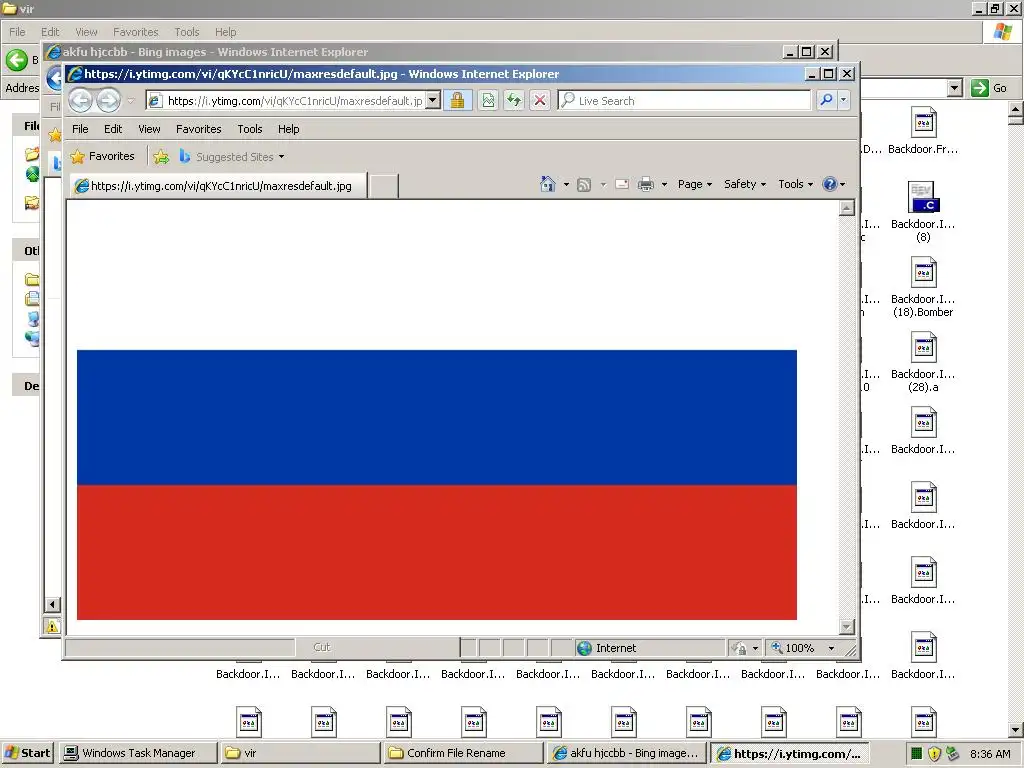Open the command bar Tools dropdown

click(795, 184)
